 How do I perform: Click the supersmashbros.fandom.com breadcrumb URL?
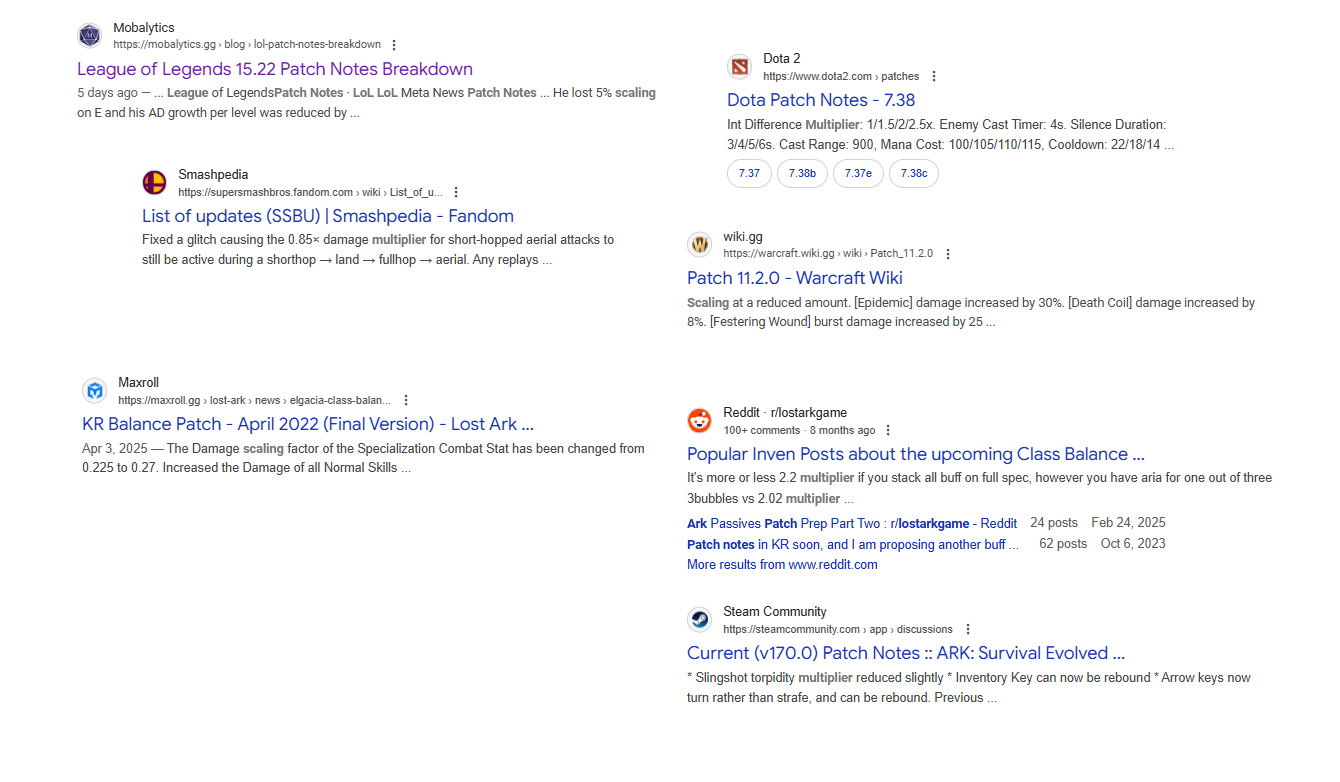pos(310,192)
